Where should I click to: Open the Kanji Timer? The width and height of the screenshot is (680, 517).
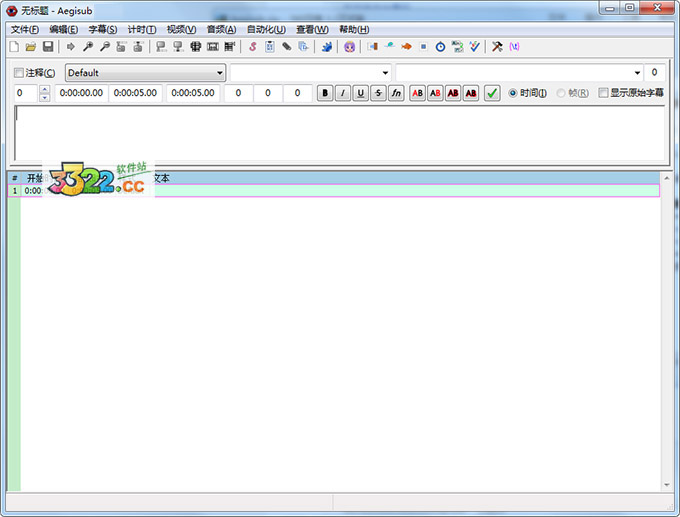tap(457, 46)
